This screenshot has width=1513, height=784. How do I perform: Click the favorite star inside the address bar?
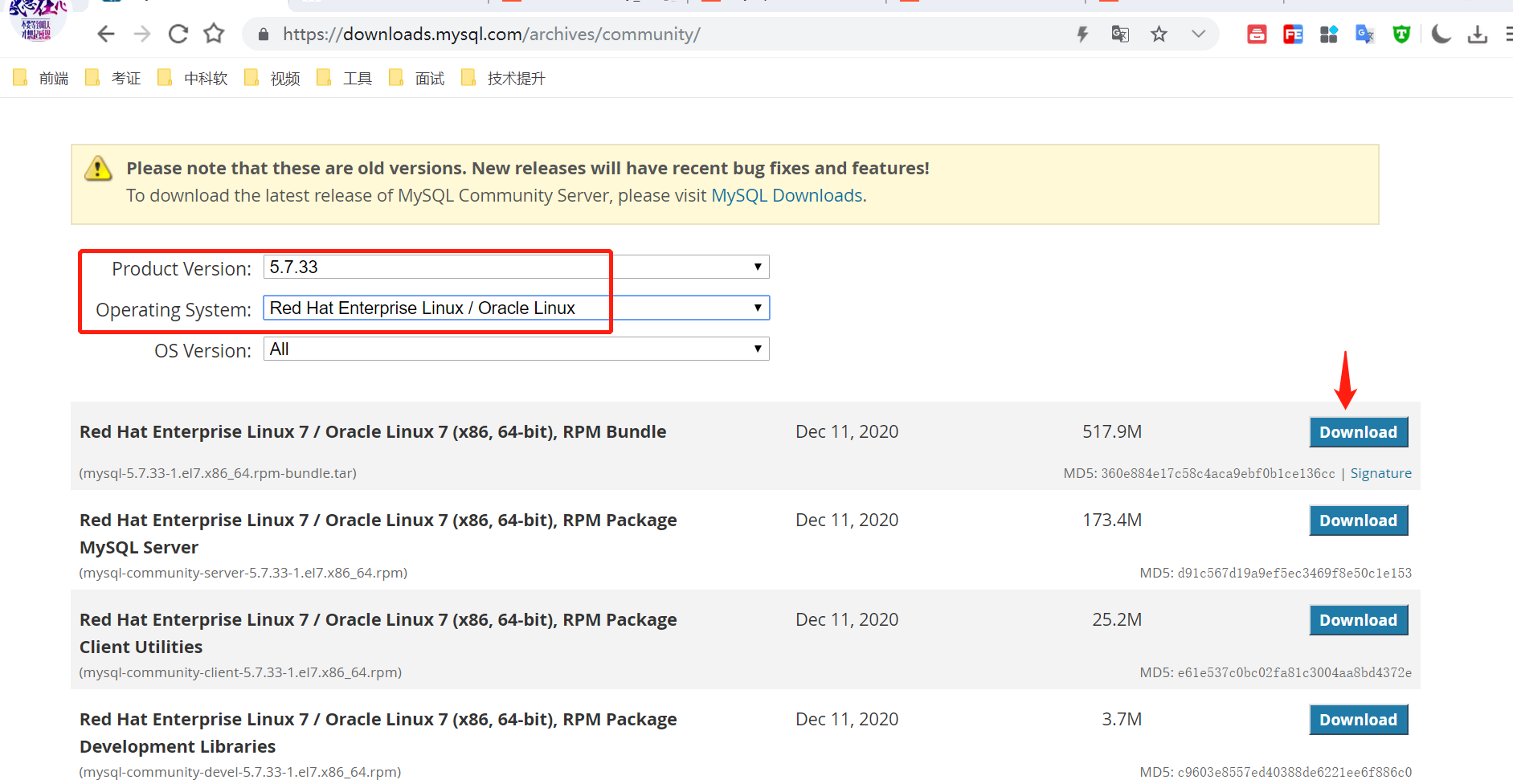(x=1159, y=34)
